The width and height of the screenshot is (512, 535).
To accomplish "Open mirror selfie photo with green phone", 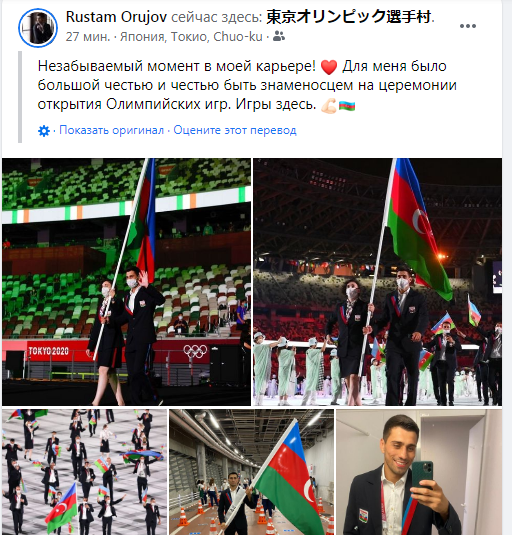I will click(419, 472).
